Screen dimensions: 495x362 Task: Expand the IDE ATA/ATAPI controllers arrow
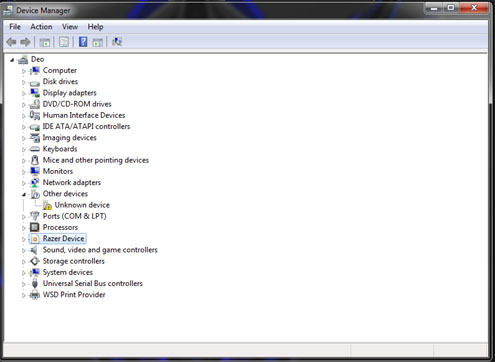[x=24, y=127]
